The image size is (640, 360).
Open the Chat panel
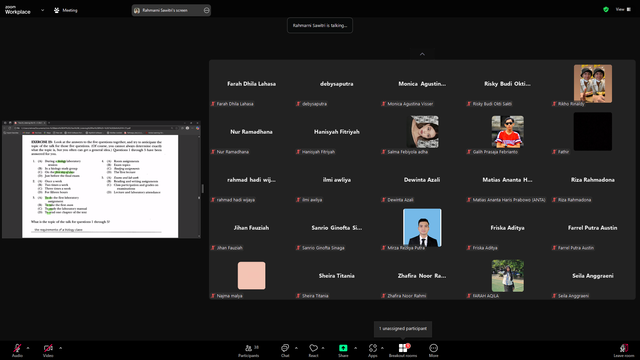(x=285, y=350)
